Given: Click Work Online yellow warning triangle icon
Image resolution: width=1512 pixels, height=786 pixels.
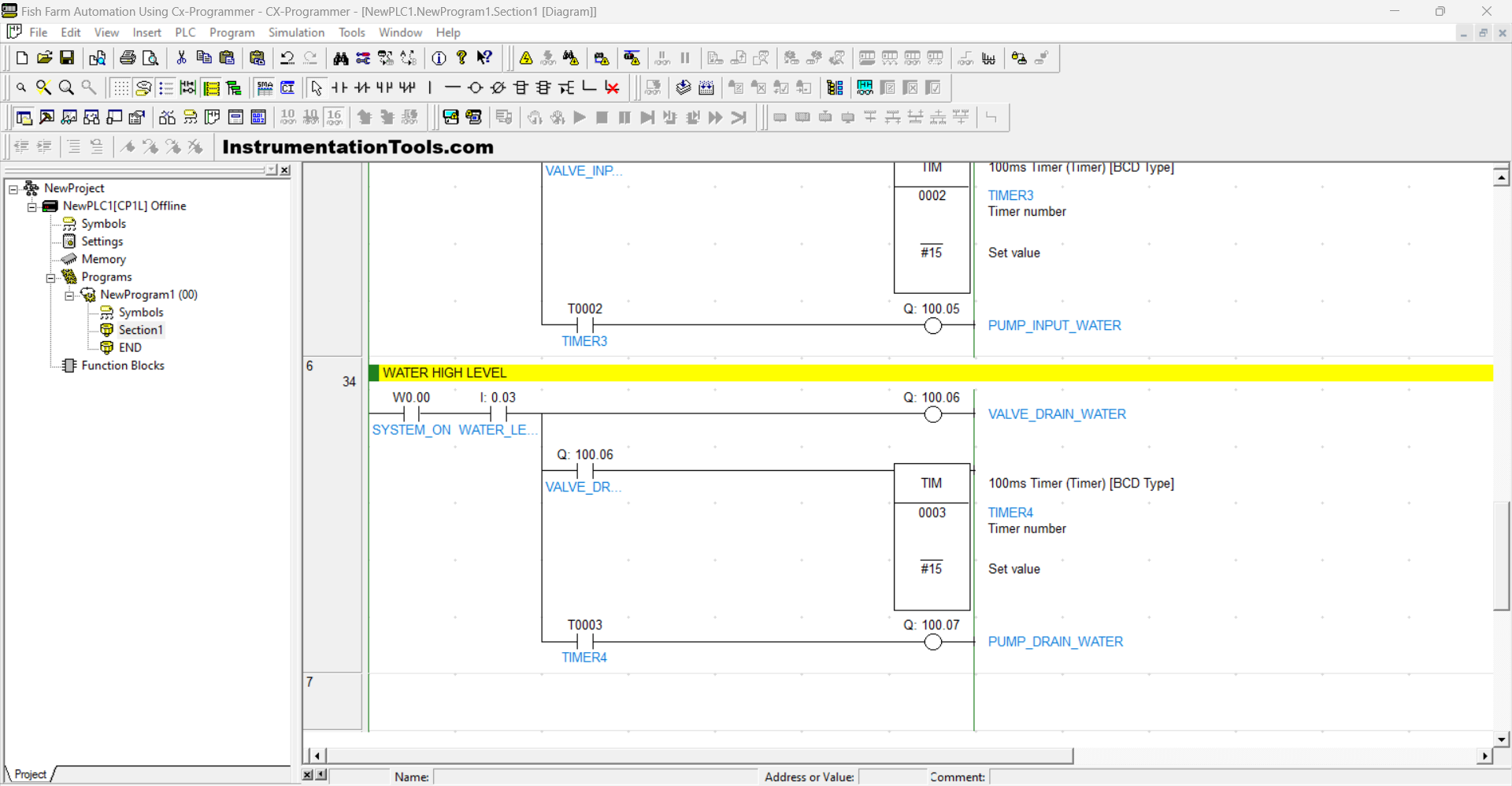Looking at the screenshot, I should tap(526, 58).
